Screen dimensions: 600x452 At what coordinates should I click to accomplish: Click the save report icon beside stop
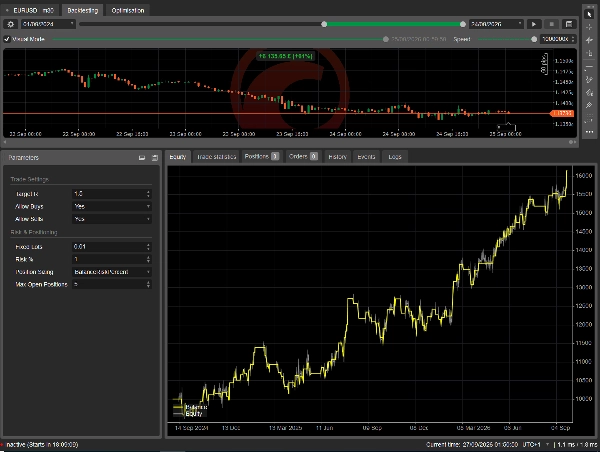[x=569, y=24]
